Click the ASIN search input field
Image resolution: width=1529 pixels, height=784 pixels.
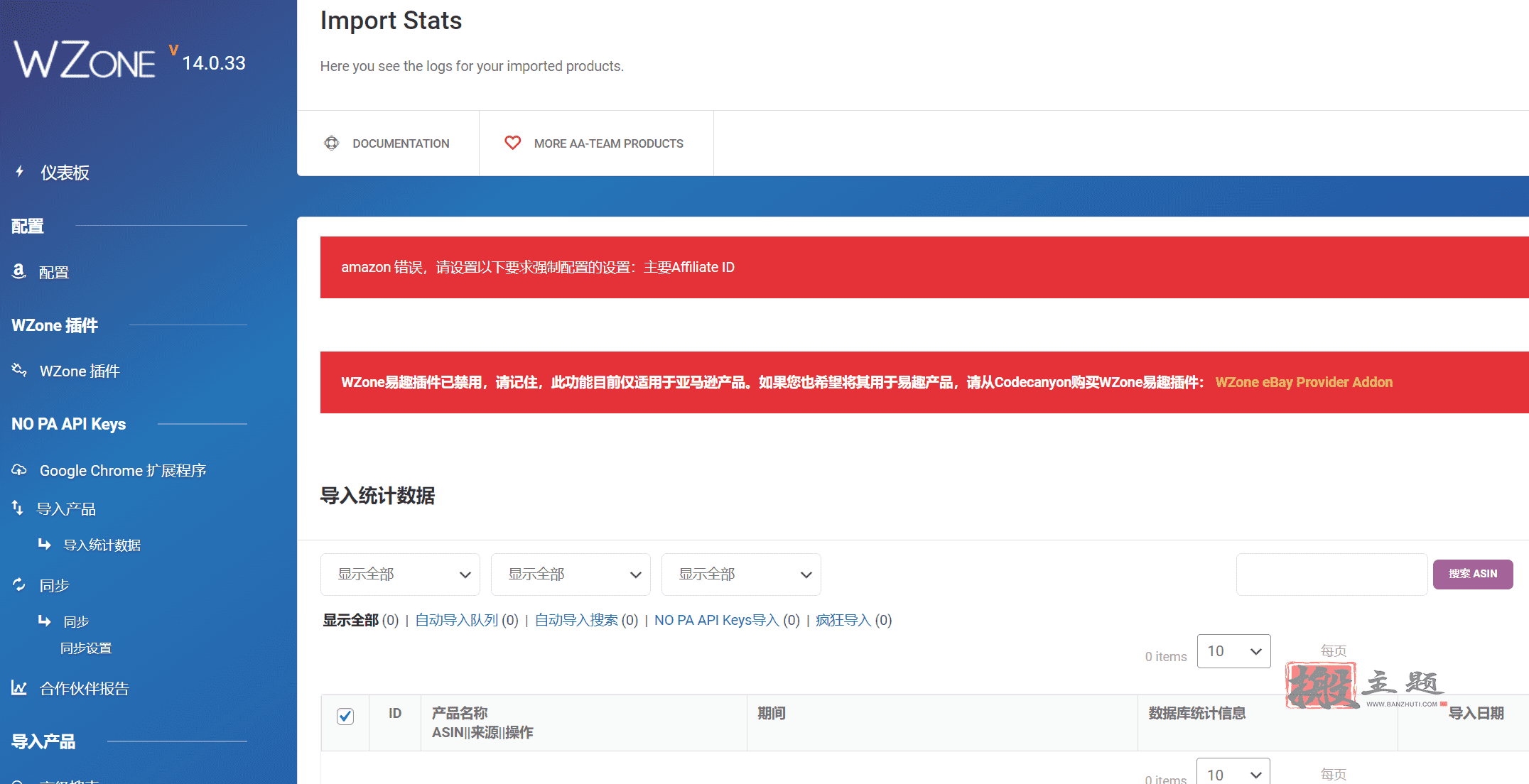(1332, 575)
